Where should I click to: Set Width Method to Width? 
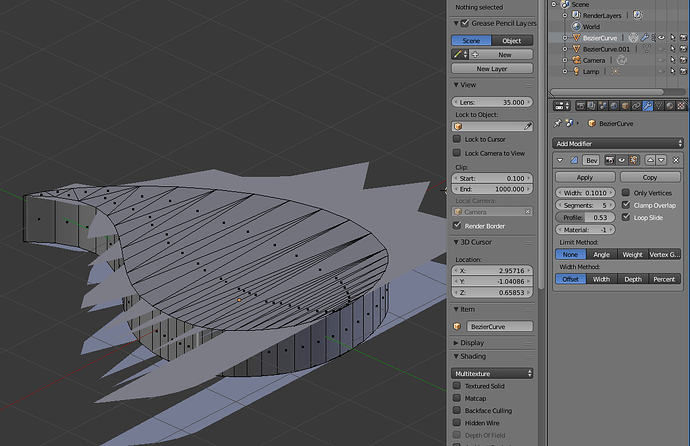pos(601,279)
